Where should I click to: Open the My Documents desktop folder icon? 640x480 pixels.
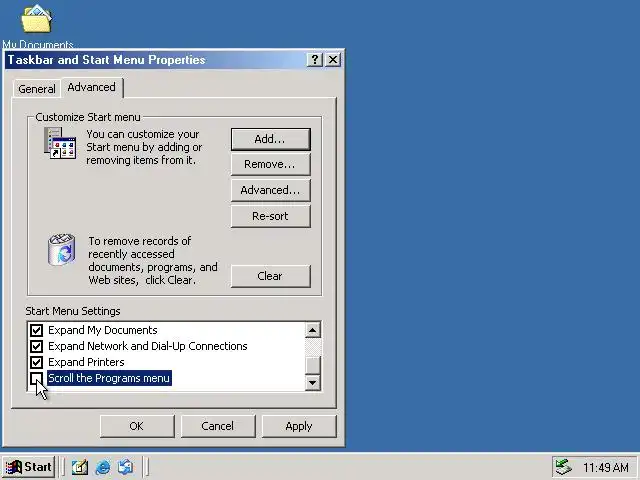(x=36, y=19)
